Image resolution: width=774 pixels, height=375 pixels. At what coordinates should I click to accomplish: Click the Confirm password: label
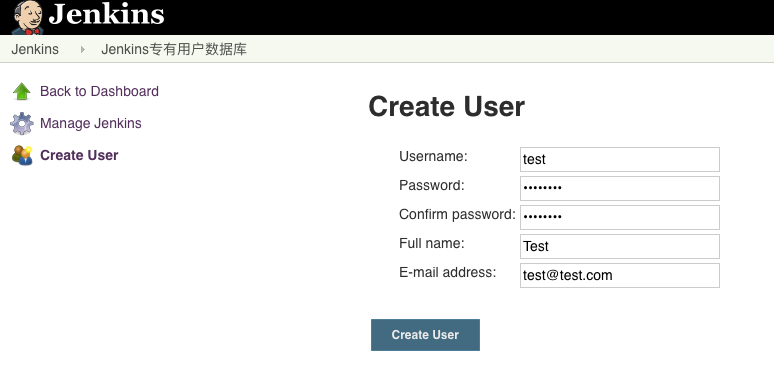(457, 215)
